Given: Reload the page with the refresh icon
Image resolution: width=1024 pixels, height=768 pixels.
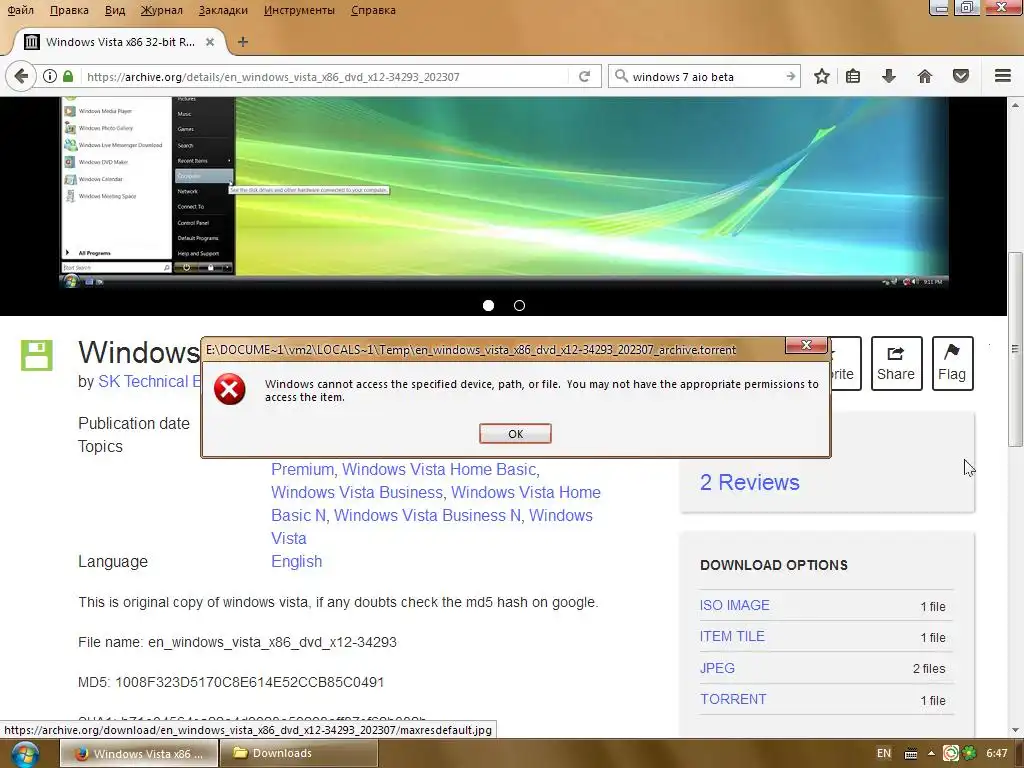Looking at the screenshot, I should click(584, 76).
